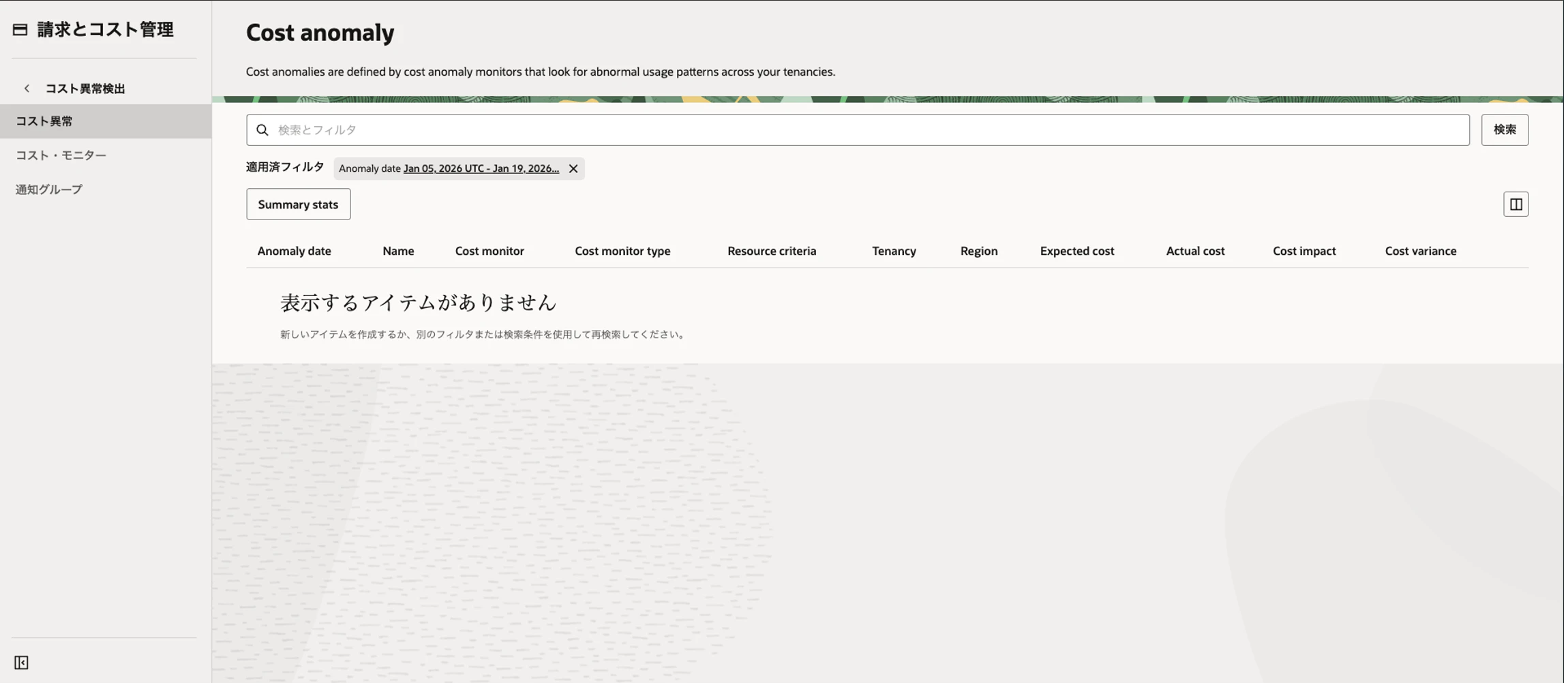Sort by Anomaly date column header
This screenshot has width=1568, height=683.
(294, 251)
